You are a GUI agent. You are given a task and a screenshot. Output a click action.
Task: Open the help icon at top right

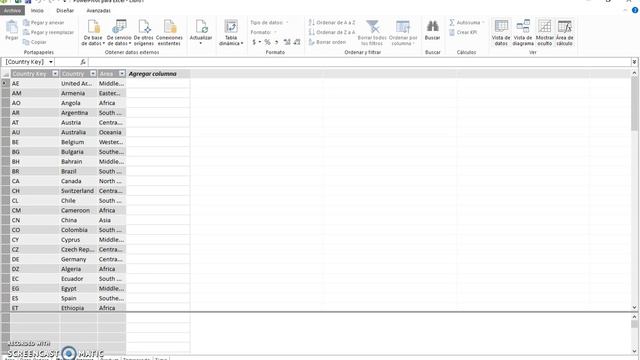pos(635,10)
